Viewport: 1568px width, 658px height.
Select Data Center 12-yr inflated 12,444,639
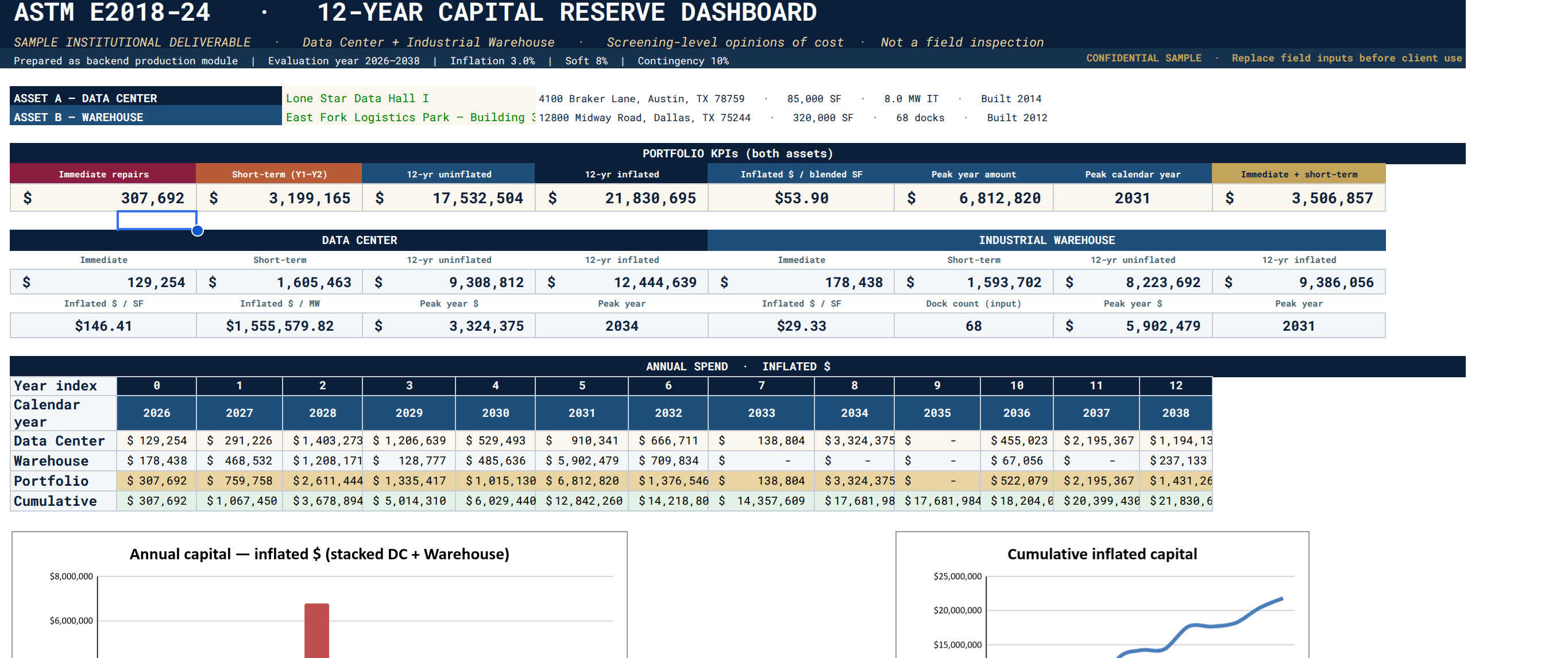pos(621,282)
